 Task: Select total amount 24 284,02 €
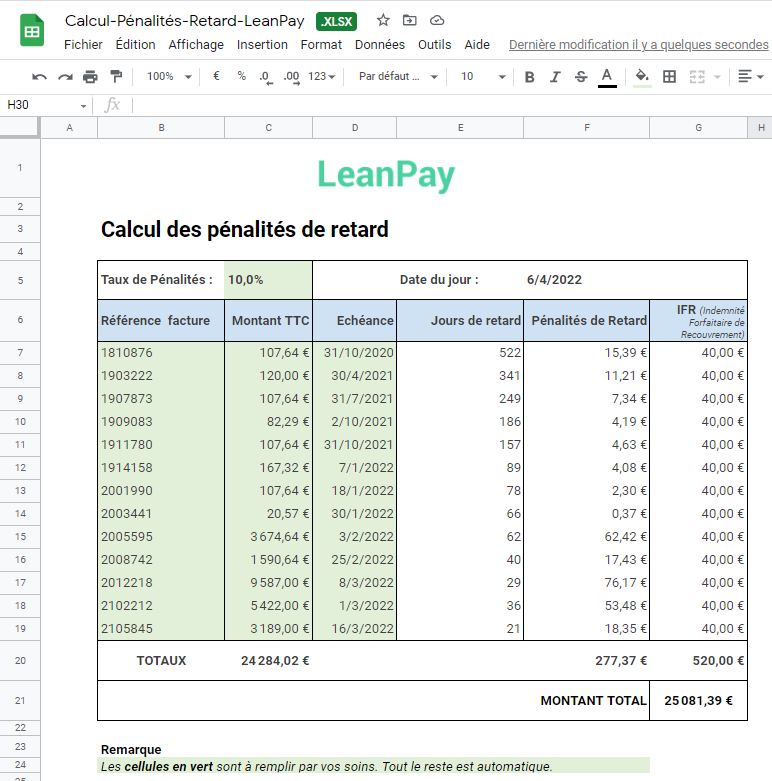(x=268, y=660)
